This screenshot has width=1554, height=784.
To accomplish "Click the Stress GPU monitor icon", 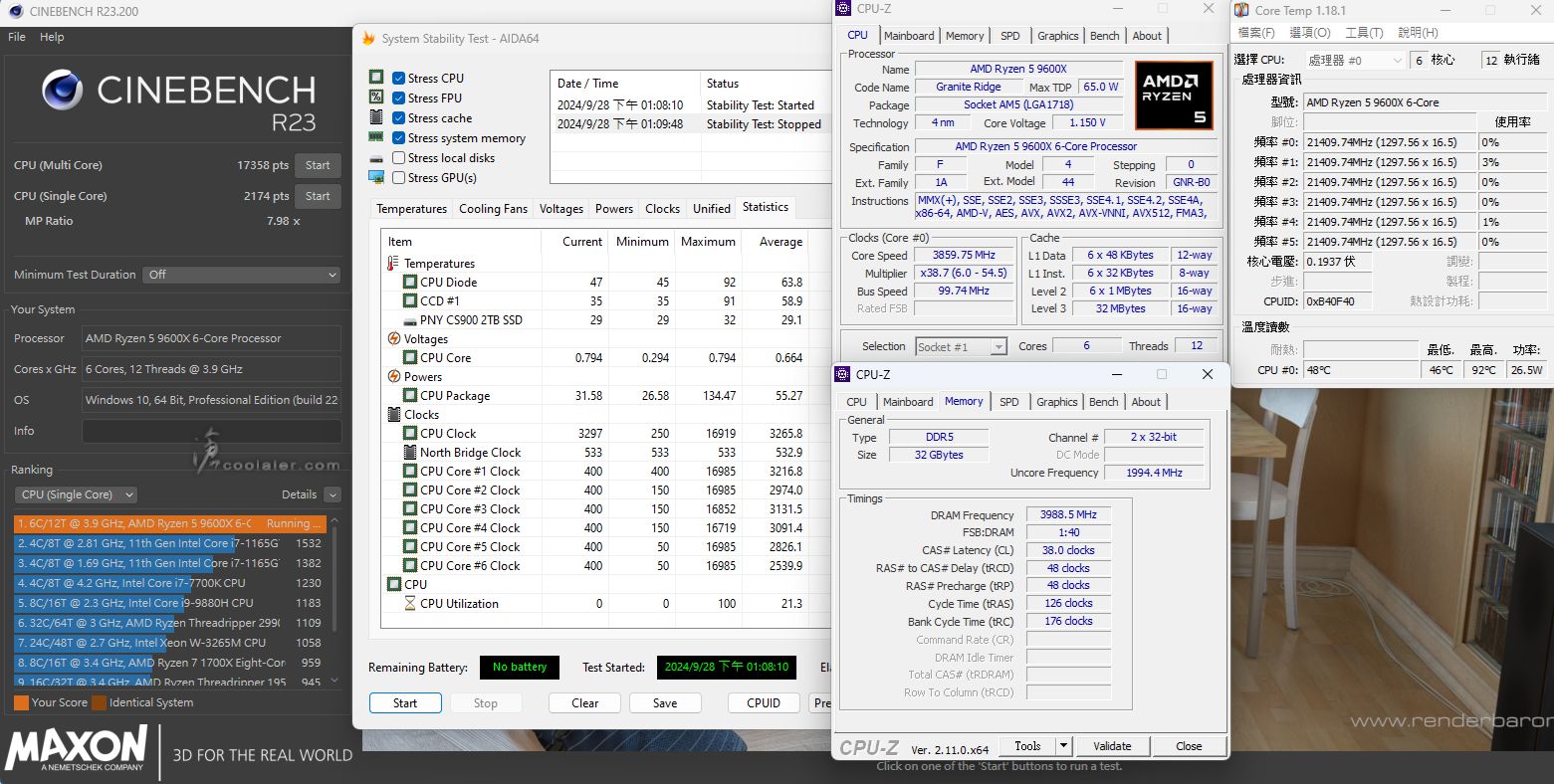I will [x=376, y=177].
